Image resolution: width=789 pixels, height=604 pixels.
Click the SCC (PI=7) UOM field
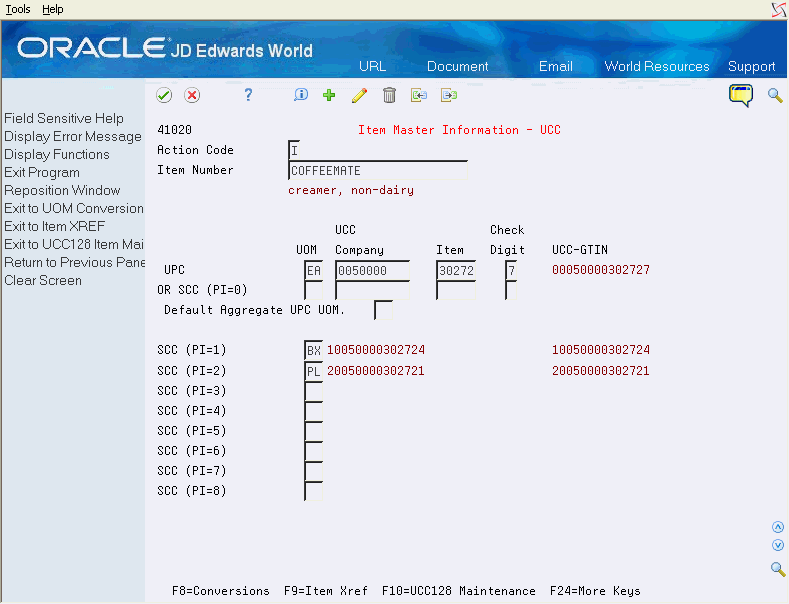[x=313, y=471]
